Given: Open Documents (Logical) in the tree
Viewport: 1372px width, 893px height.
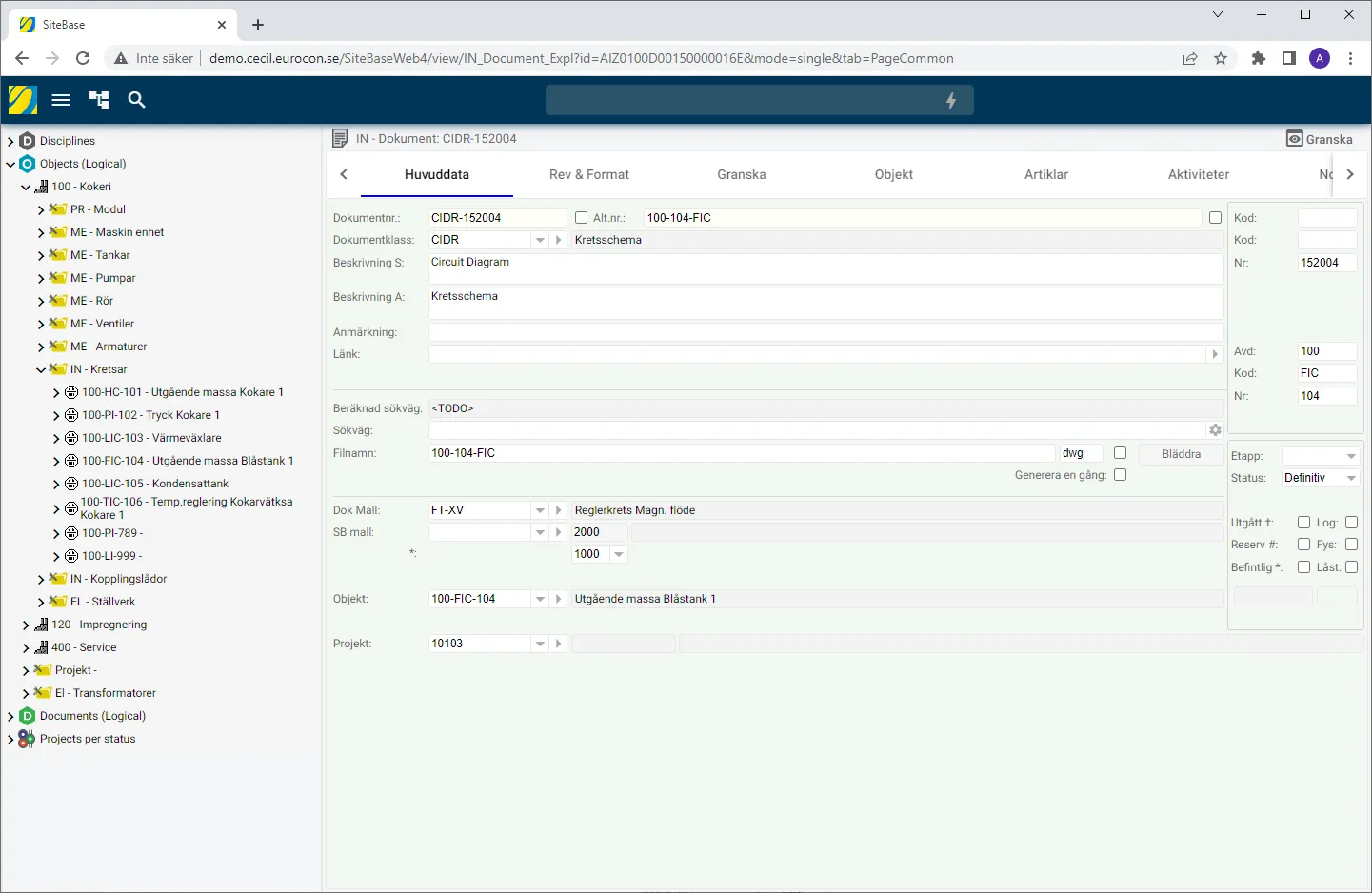Looking at the screenshot, I should click(x=92, y=716).
